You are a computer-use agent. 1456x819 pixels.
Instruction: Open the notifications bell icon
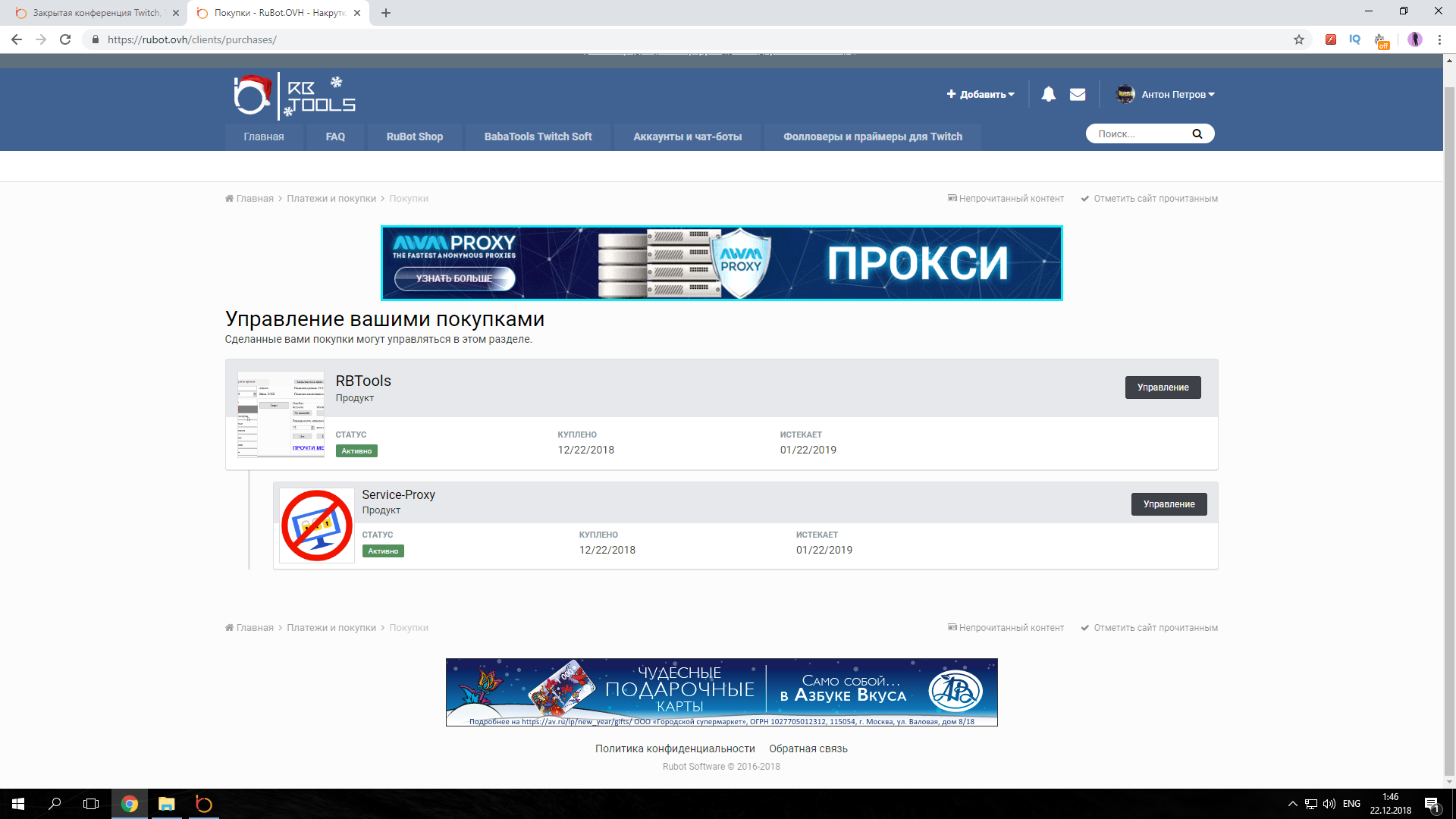1048,94
